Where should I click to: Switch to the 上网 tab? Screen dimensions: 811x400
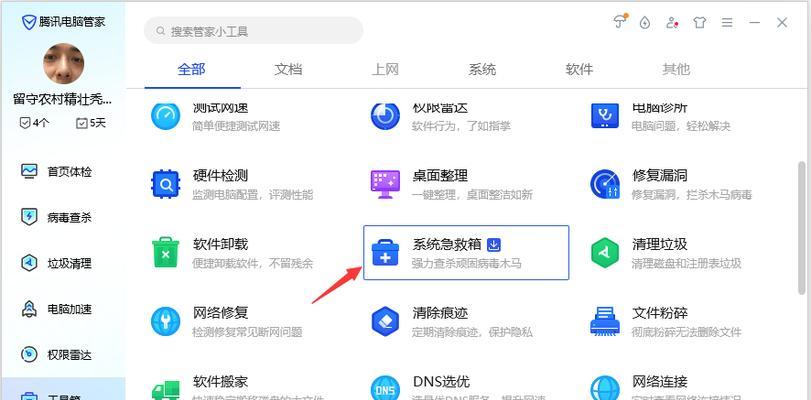pyautogui.click(x=385, y=69)
